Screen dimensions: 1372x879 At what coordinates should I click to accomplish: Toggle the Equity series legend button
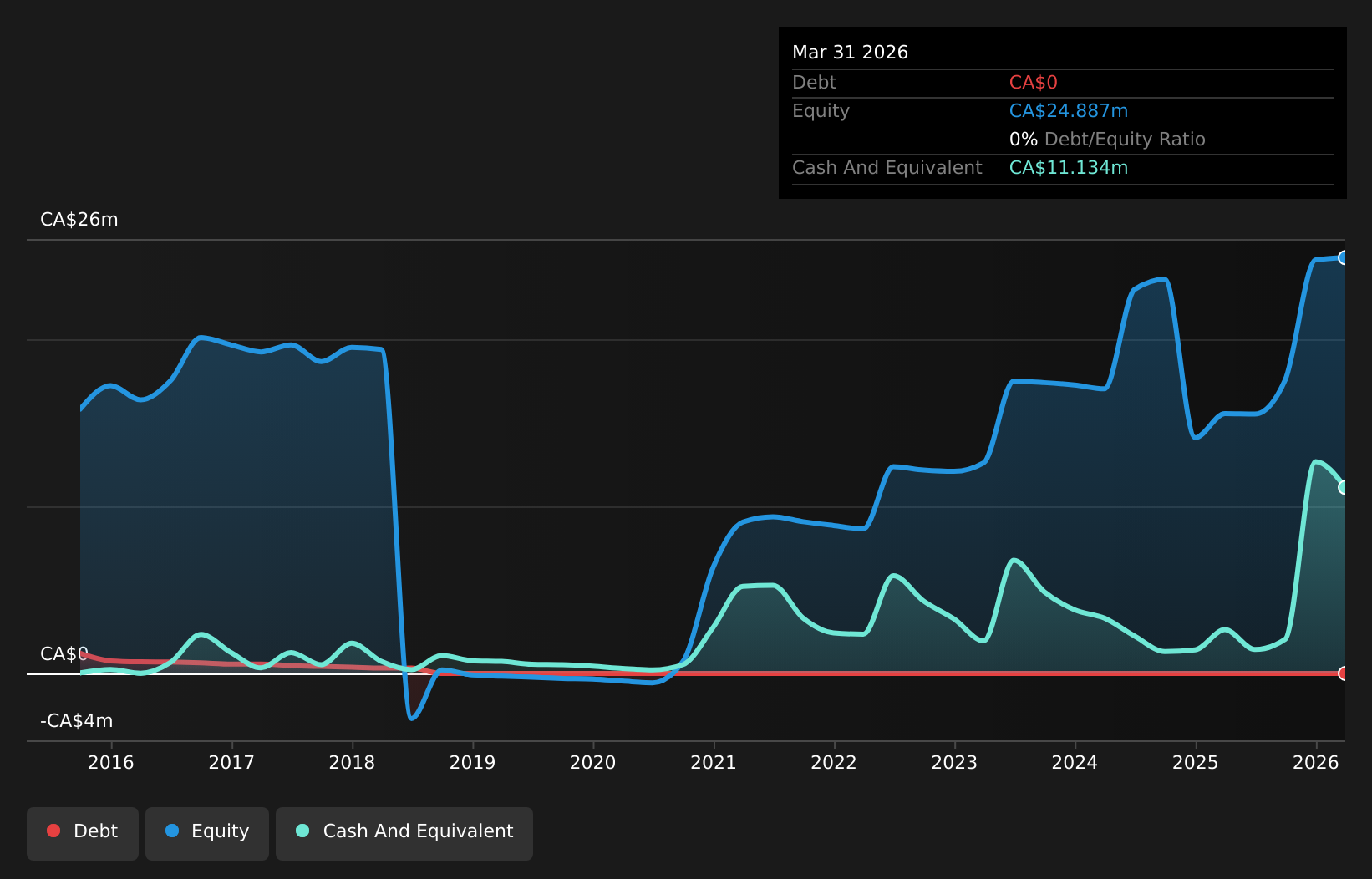(x=207, y=833)
